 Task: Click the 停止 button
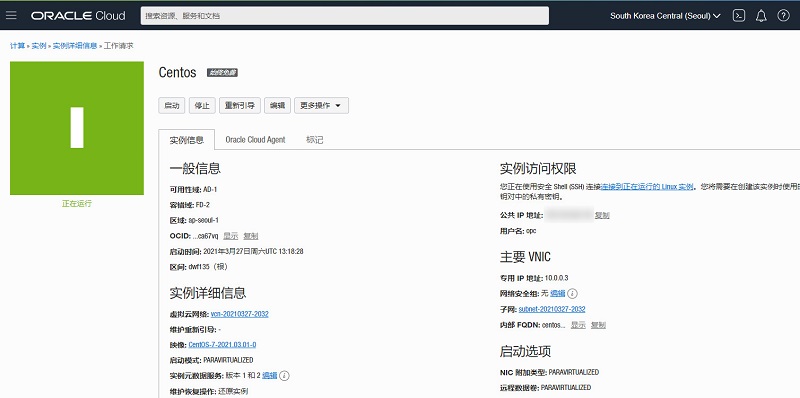tap(202, 106)
